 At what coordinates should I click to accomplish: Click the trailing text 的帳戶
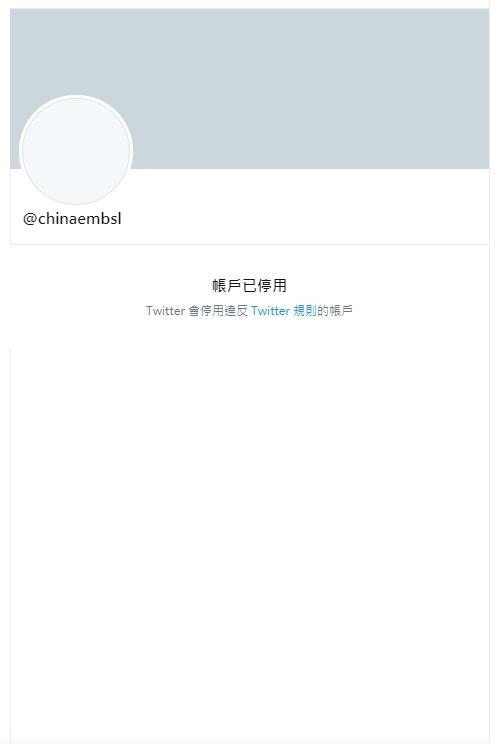(x=335, y=311)
